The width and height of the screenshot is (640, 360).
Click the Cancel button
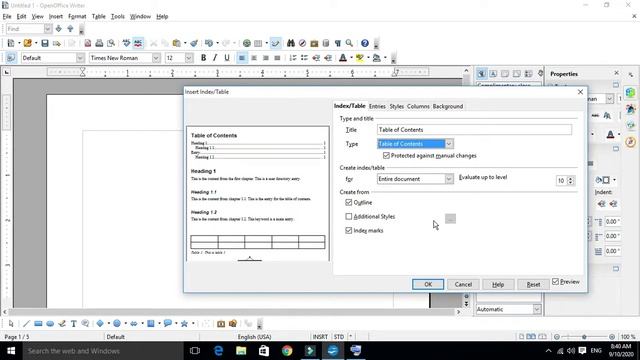463,284
